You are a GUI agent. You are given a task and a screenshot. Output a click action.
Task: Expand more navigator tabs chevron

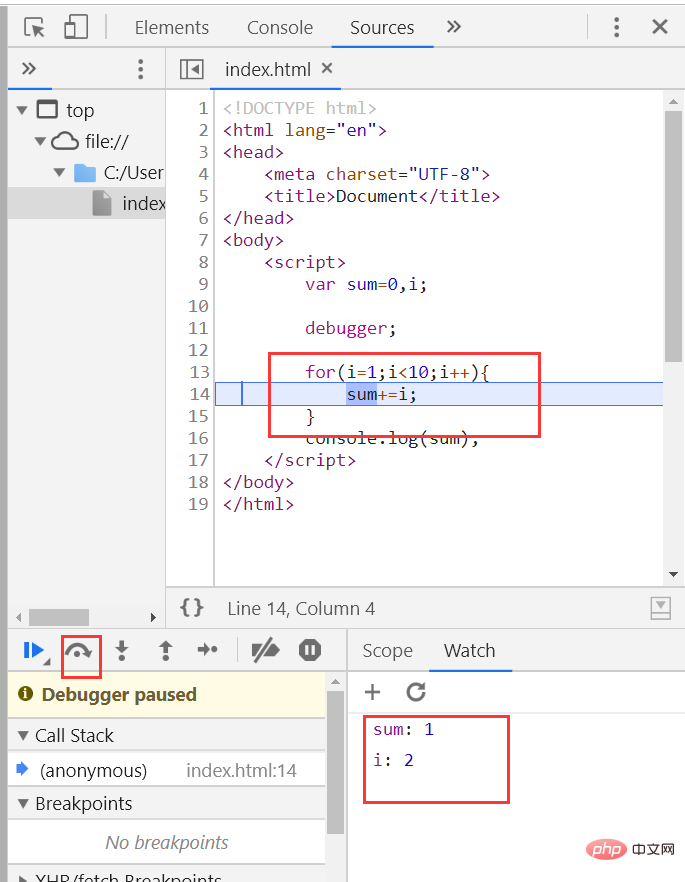(29, 69)
